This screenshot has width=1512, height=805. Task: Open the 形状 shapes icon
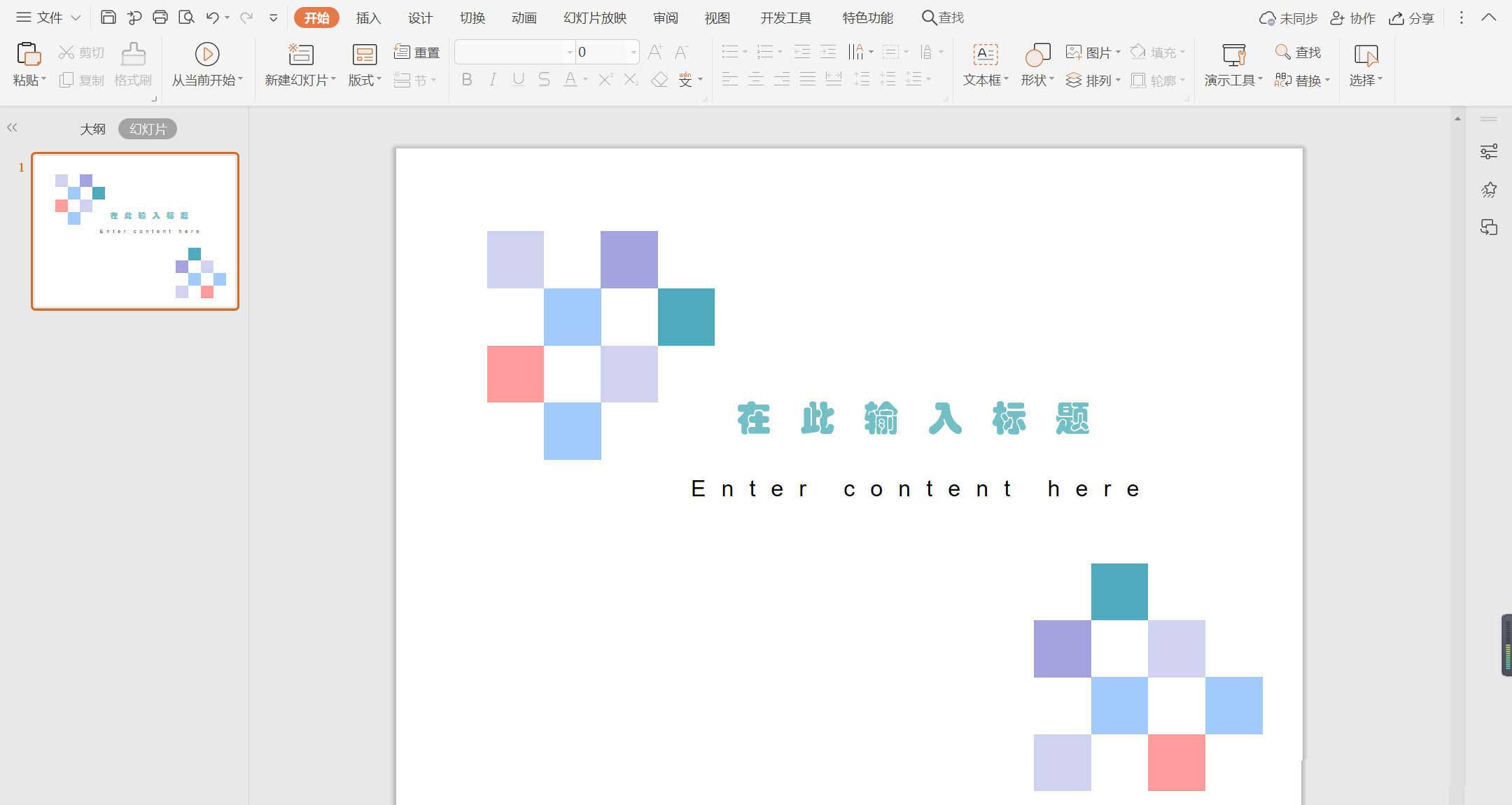click(x=1037, y=55)
